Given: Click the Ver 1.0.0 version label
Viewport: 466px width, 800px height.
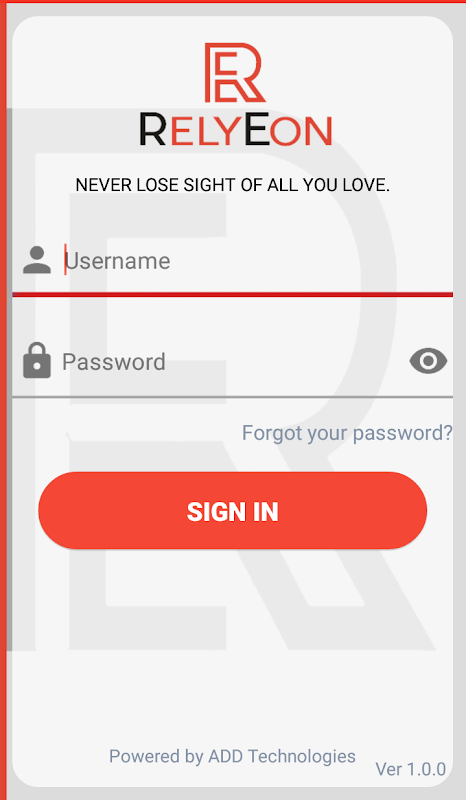Looking at the screenshot, I should (x=411, y=769).
